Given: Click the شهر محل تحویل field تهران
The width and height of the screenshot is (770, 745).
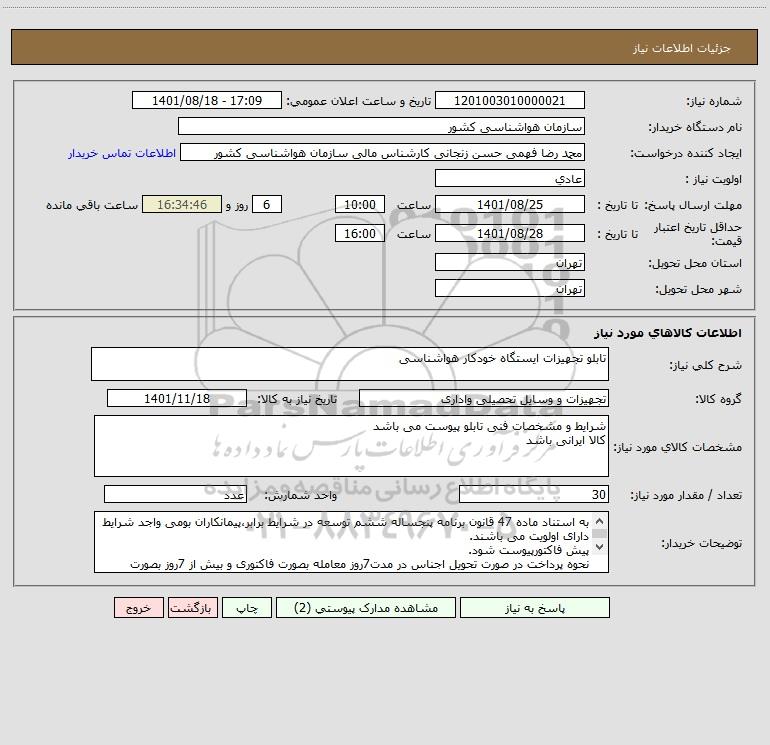Looking at the screenshot, I should (x=510, y=288).
